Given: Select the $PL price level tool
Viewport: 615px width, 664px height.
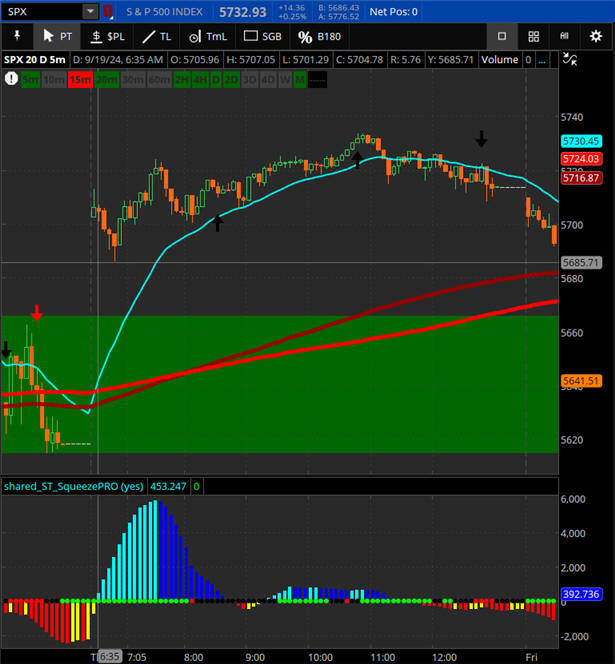Looking at the screenshot, I should click(108, 36).
